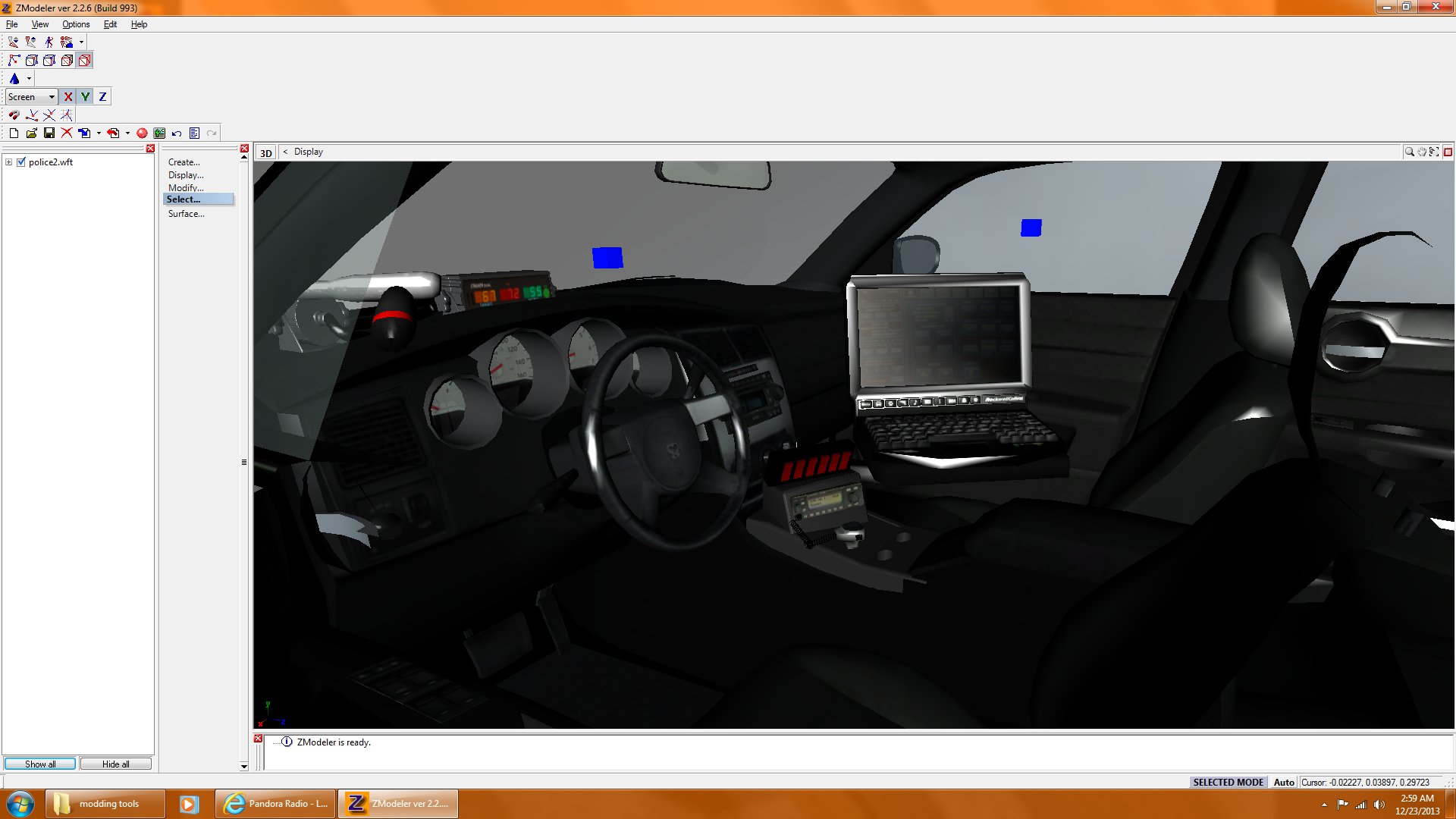Toggle the Z axis constraint

pyautogui.click(x=102, y=96)
